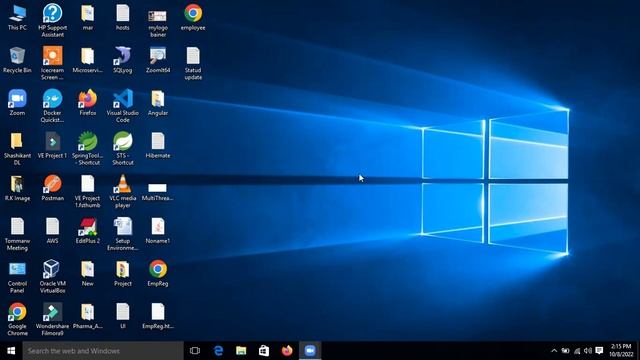Launch ZoomIt64 shortcut

(x=158, y=60)
